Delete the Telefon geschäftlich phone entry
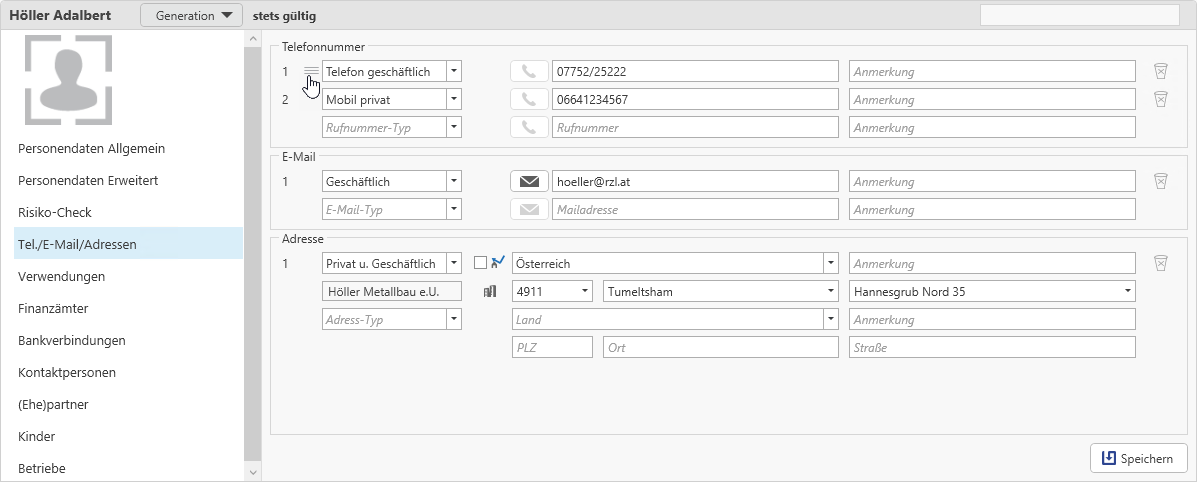The width and height of the screenshot is (1197, 482). (x=1160, y=71)
